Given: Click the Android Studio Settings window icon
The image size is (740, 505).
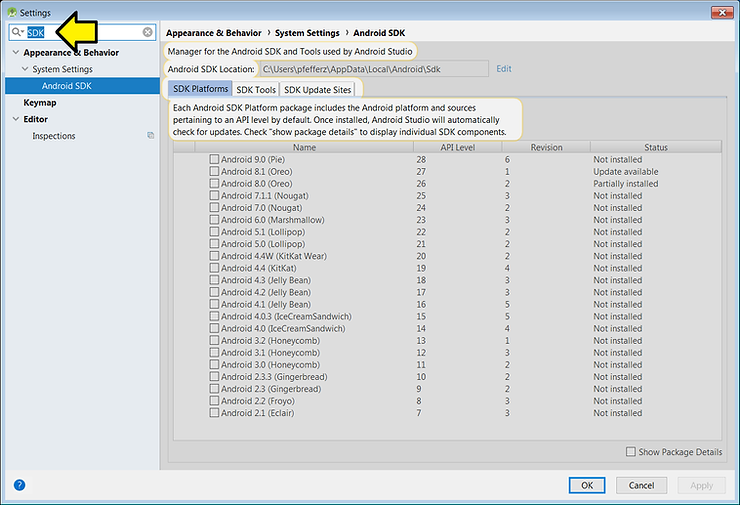Looking at the screenshot, I should click(x=12, y=11).
